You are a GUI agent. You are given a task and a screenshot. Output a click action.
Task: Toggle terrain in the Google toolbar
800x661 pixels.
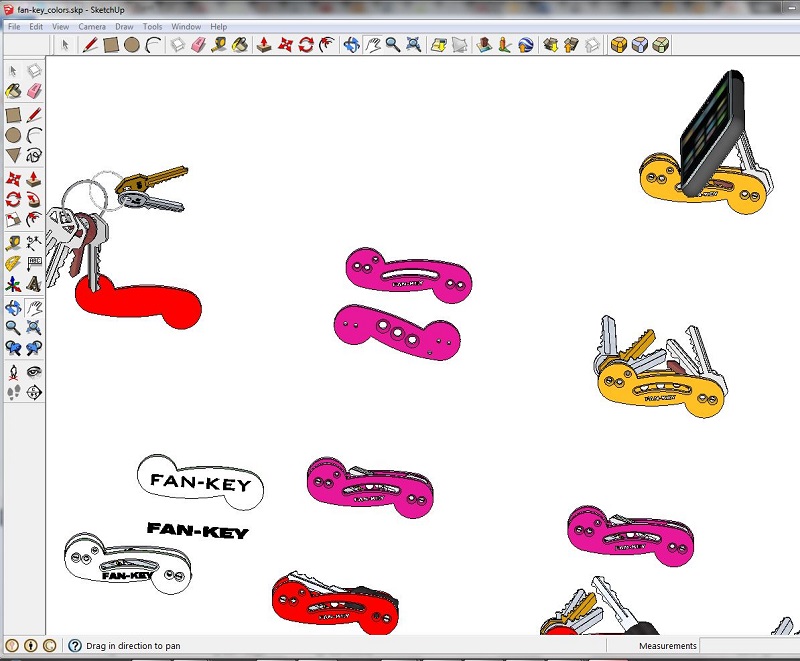coord(460,45)
